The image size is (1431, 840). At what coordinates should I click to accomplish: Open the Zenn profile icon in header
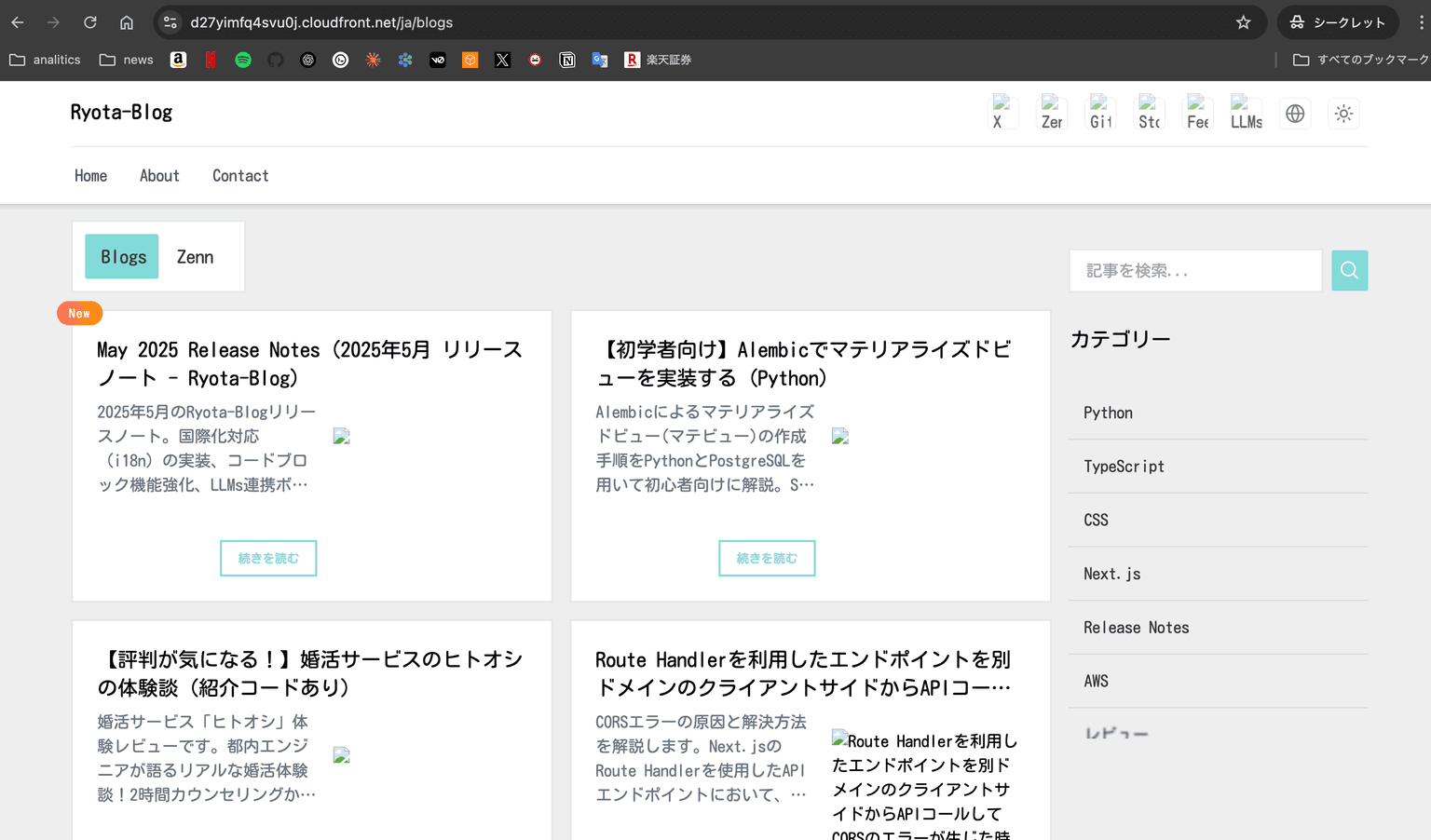1052,113
